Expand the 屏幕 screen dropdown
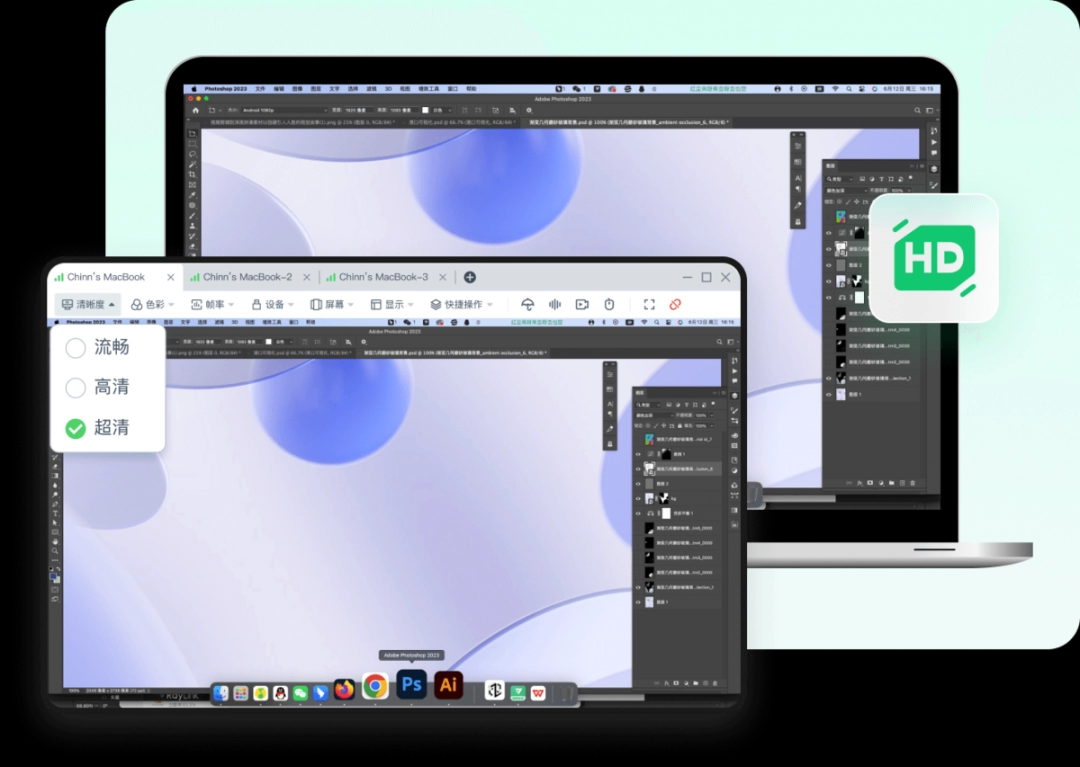This screenshot has width=1080, height=767. pyautogui.click(x=331, y=304)
